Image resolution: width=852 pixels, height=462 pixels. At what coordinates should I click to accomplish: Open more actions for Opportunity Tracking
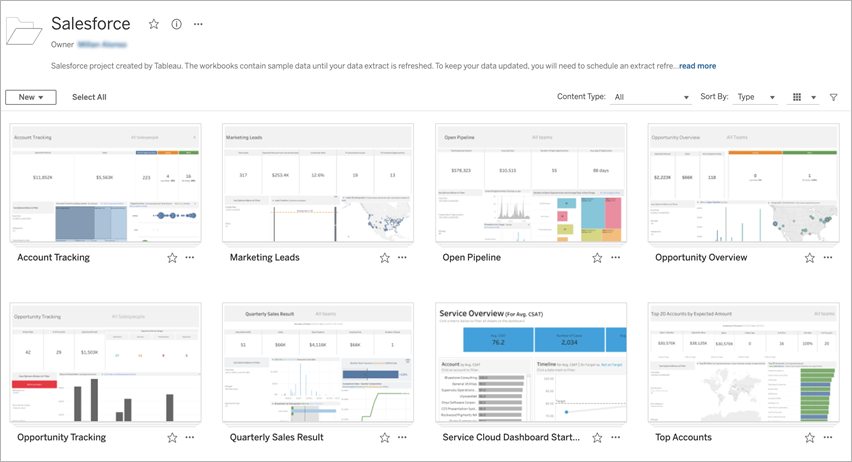pos(190,438)
